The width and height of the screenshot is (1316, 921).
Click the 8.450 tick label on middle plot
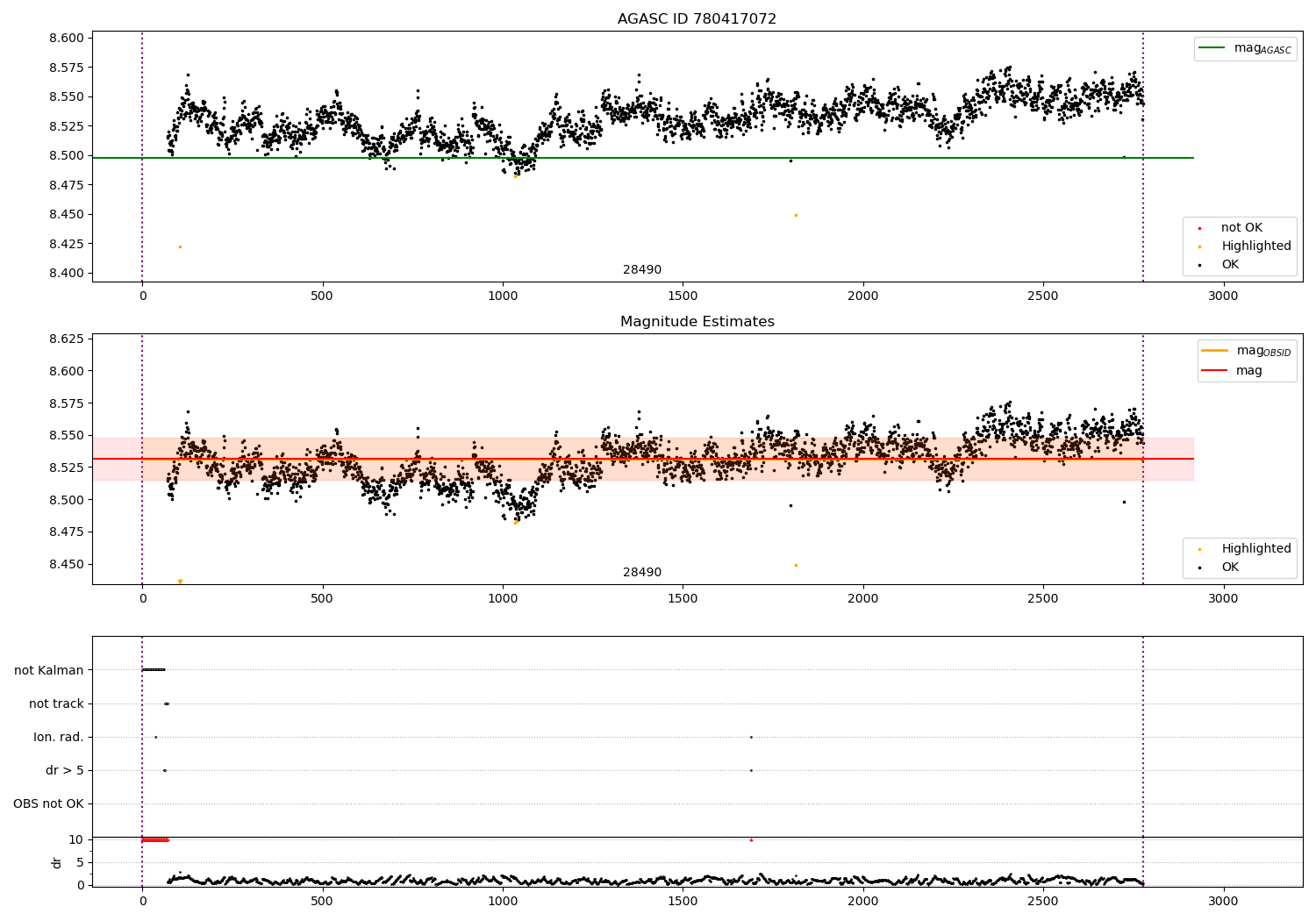(x=66, y=564)
